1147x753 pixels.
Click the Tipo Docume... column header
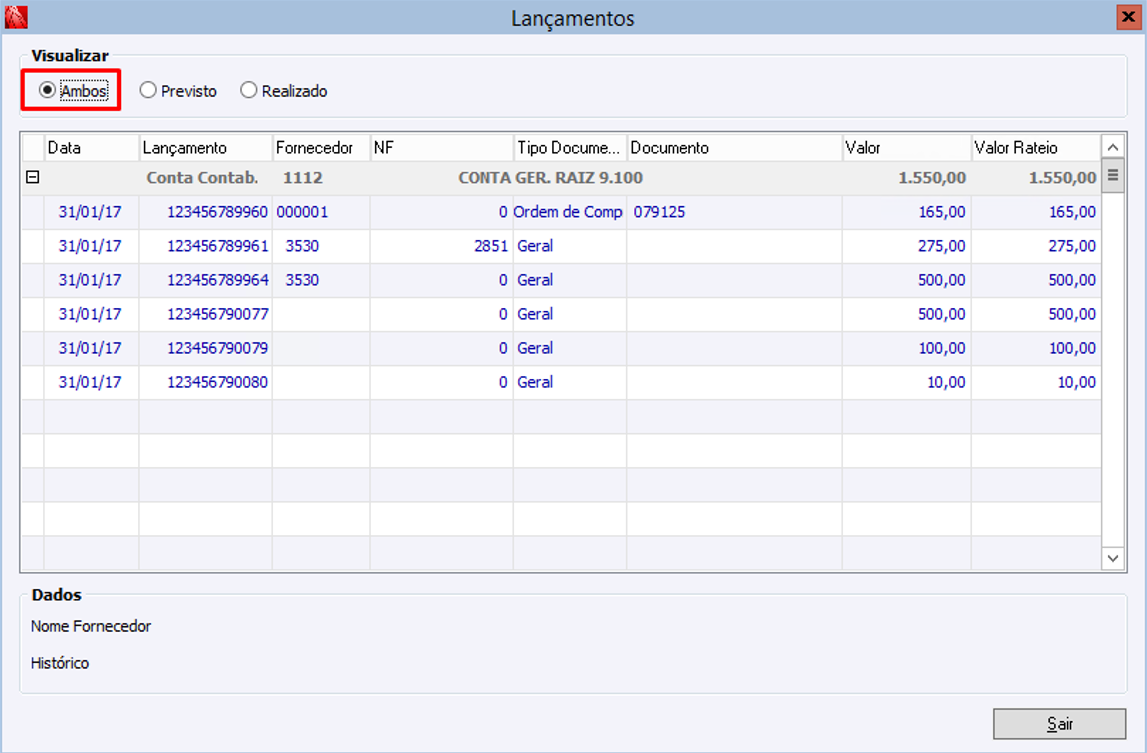[x=570, y=148]
